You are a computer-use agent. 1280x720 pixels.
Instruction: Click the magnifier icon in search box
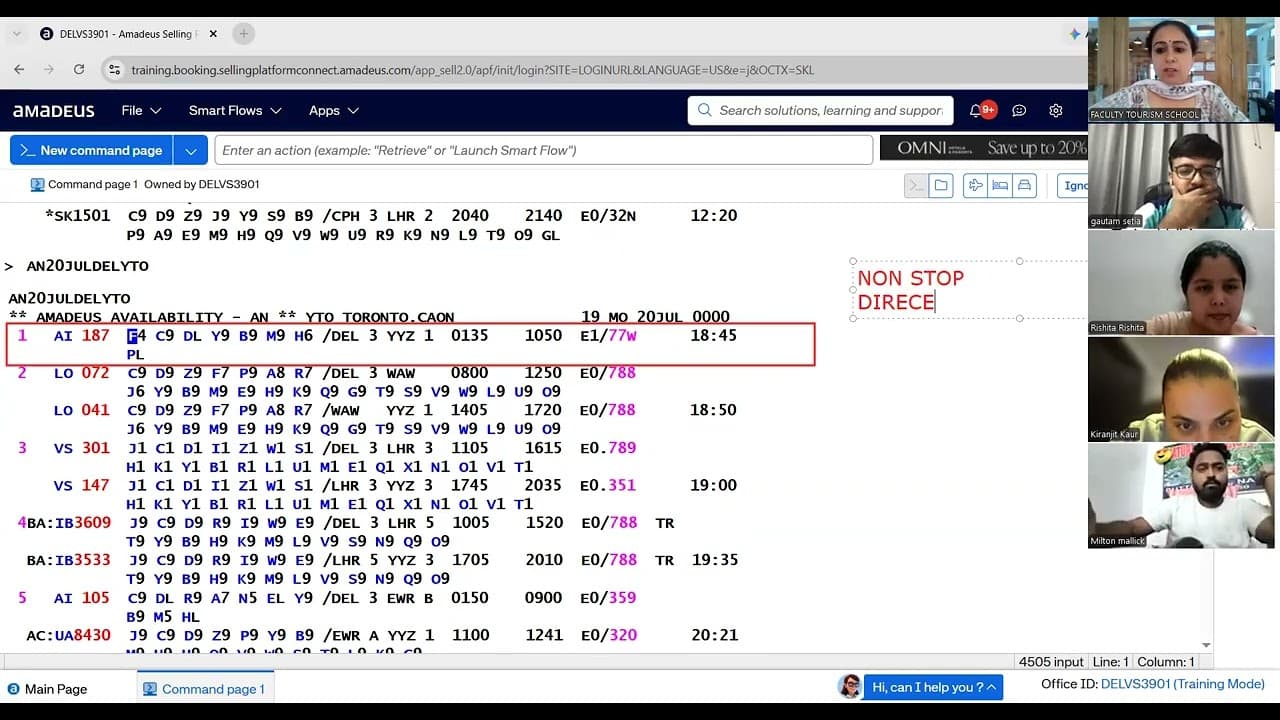[704, 111]
